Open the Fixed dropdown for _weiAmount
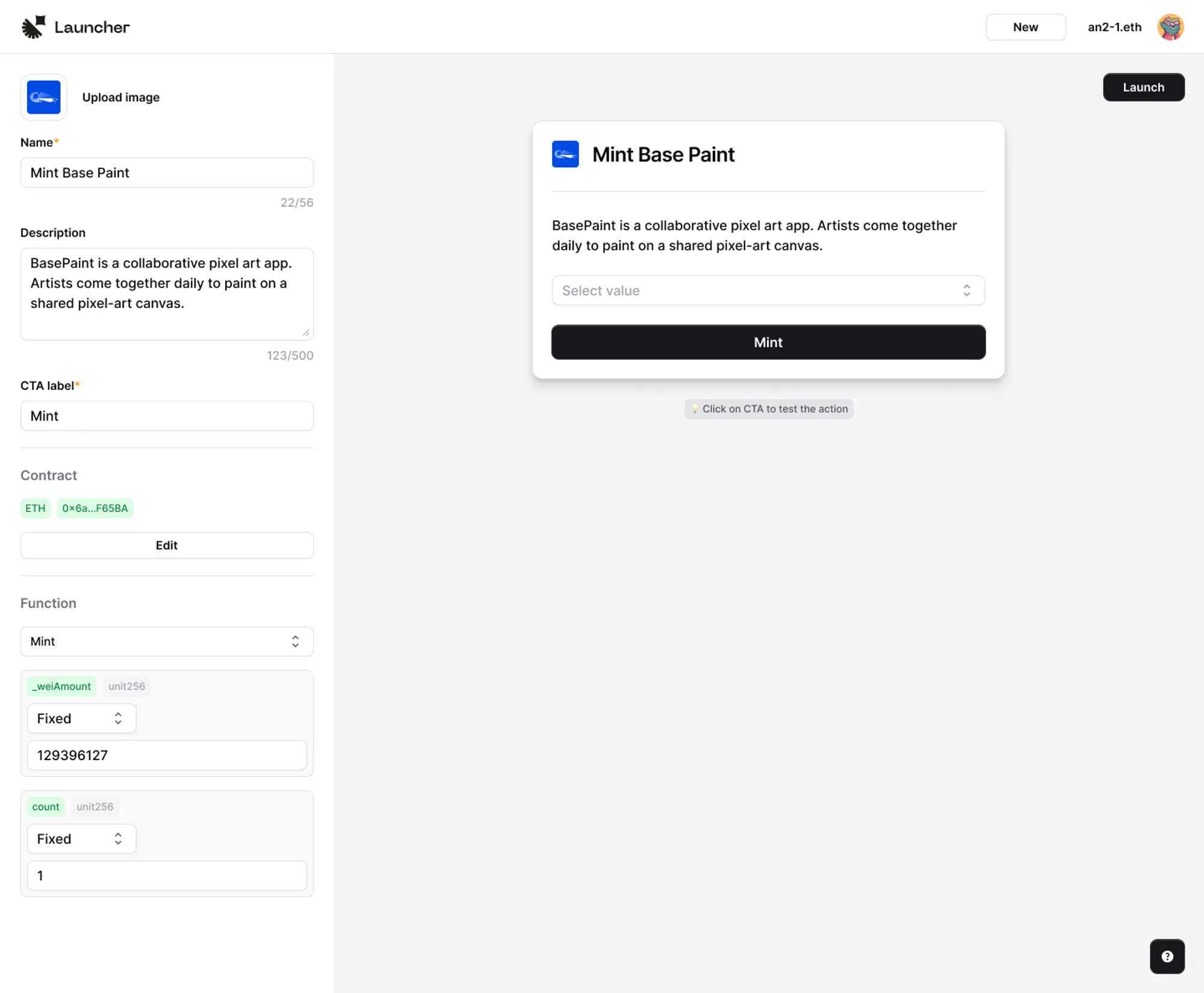 coord(81,718)
